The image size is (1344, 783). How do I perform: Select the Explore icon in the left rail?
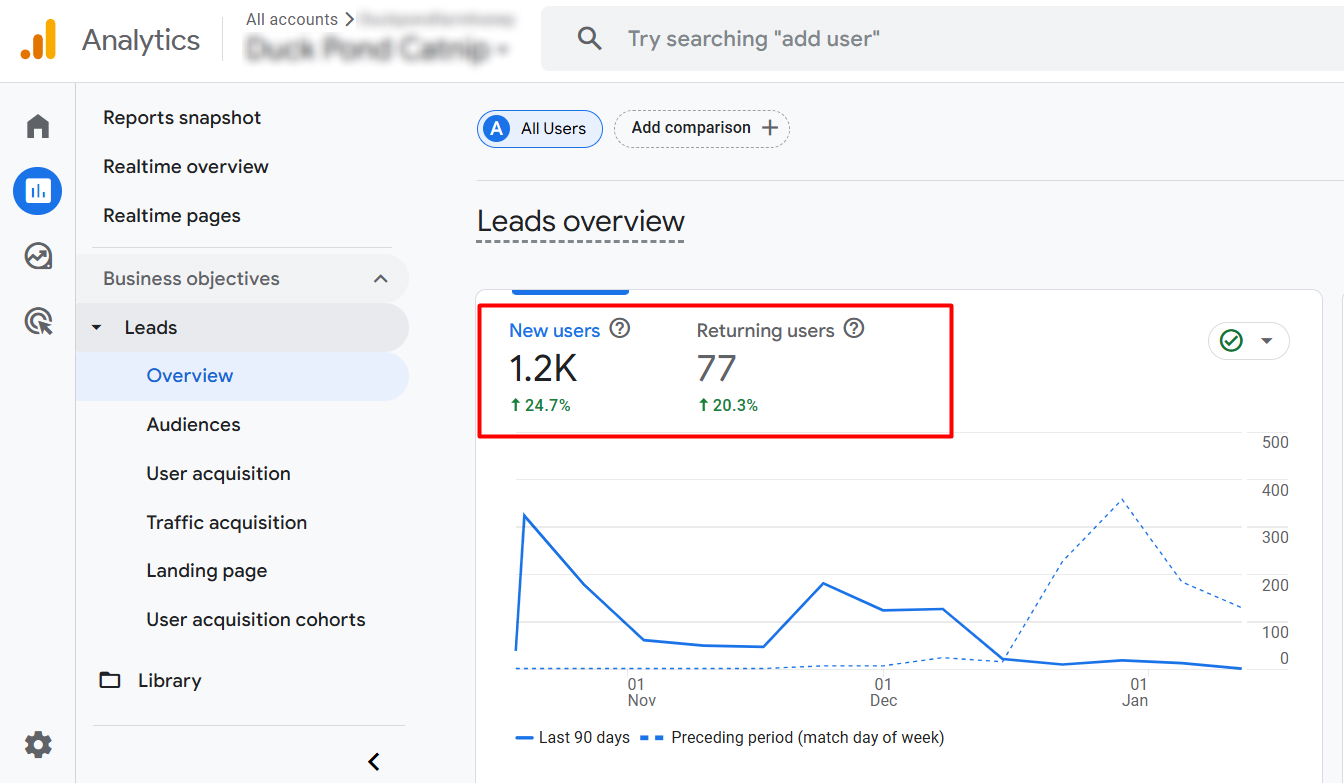coord(37,256)
